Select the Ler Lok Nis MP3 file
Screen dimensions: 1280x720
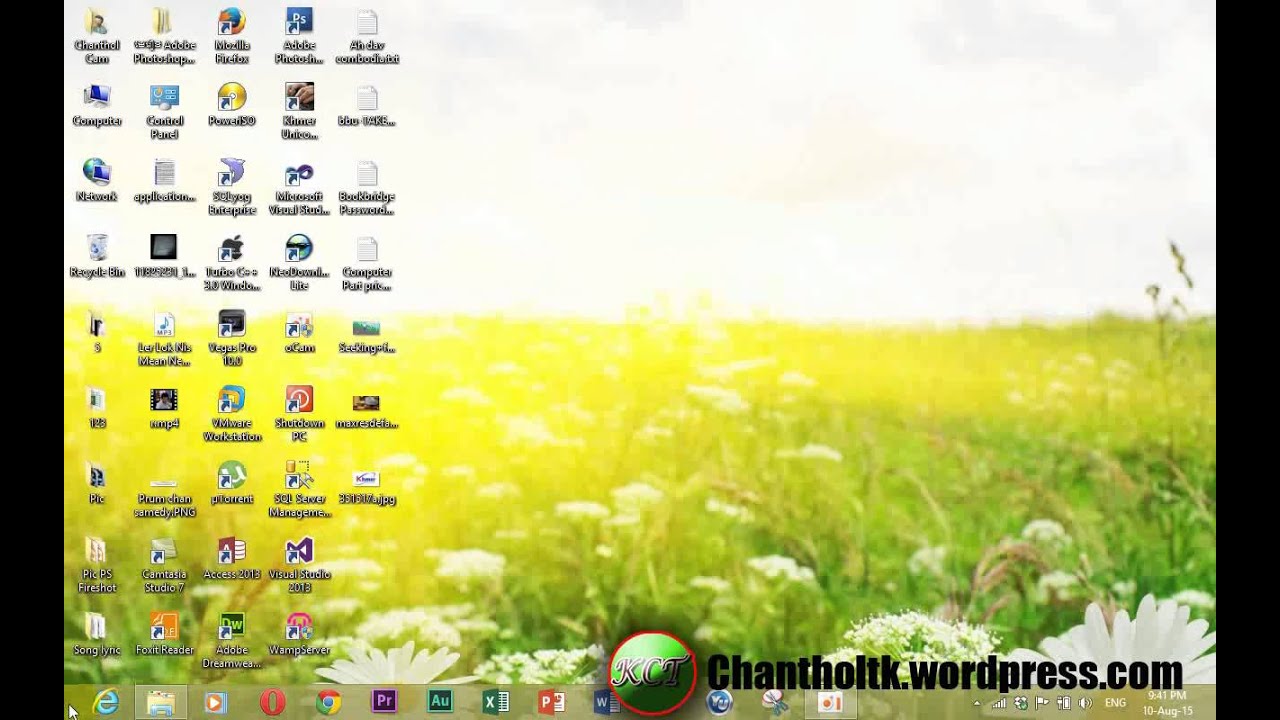[x=164, y=338]
